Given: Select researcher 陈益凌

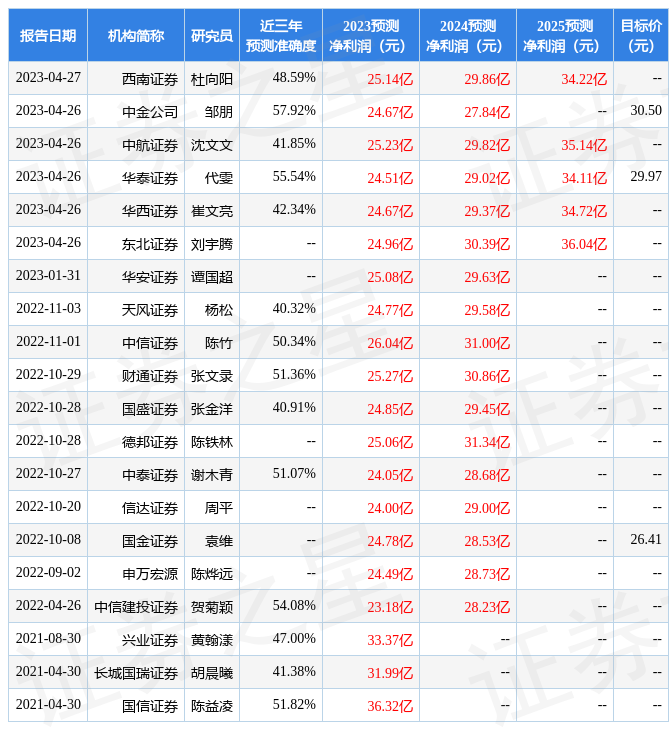Looking at the screenshot, I should pyautogui.click(x=212, y=706).
